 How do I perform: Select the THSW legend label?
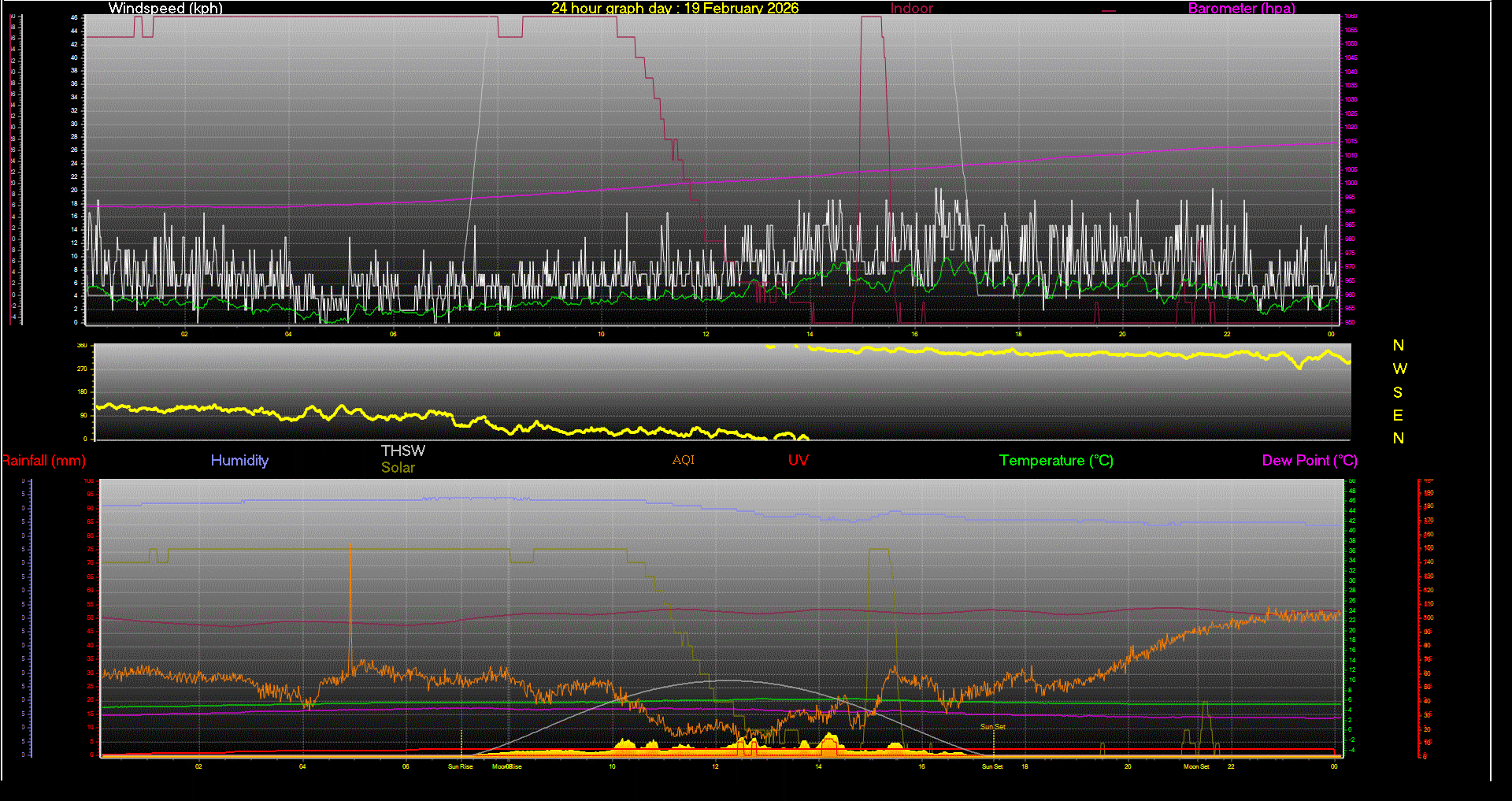click(402, 451)
